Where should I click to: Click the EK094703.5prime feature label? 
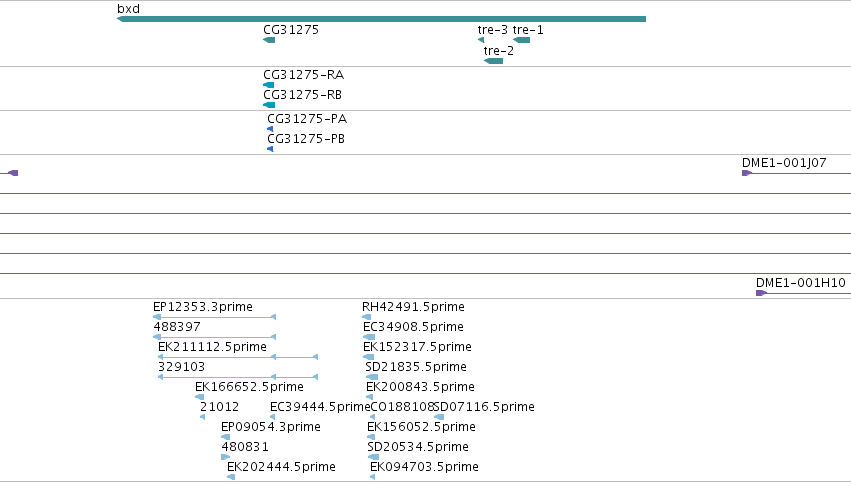click(x=424, y=467)
